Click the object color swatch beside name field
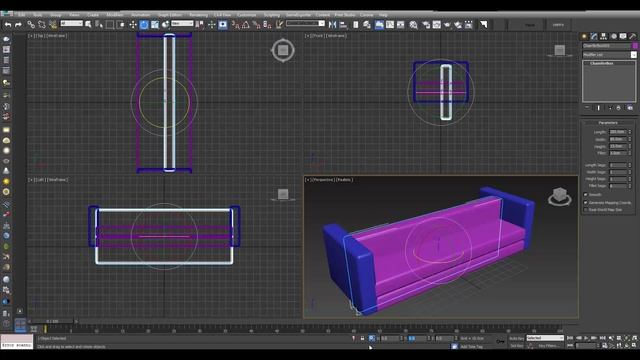 (x=634, y=46)
